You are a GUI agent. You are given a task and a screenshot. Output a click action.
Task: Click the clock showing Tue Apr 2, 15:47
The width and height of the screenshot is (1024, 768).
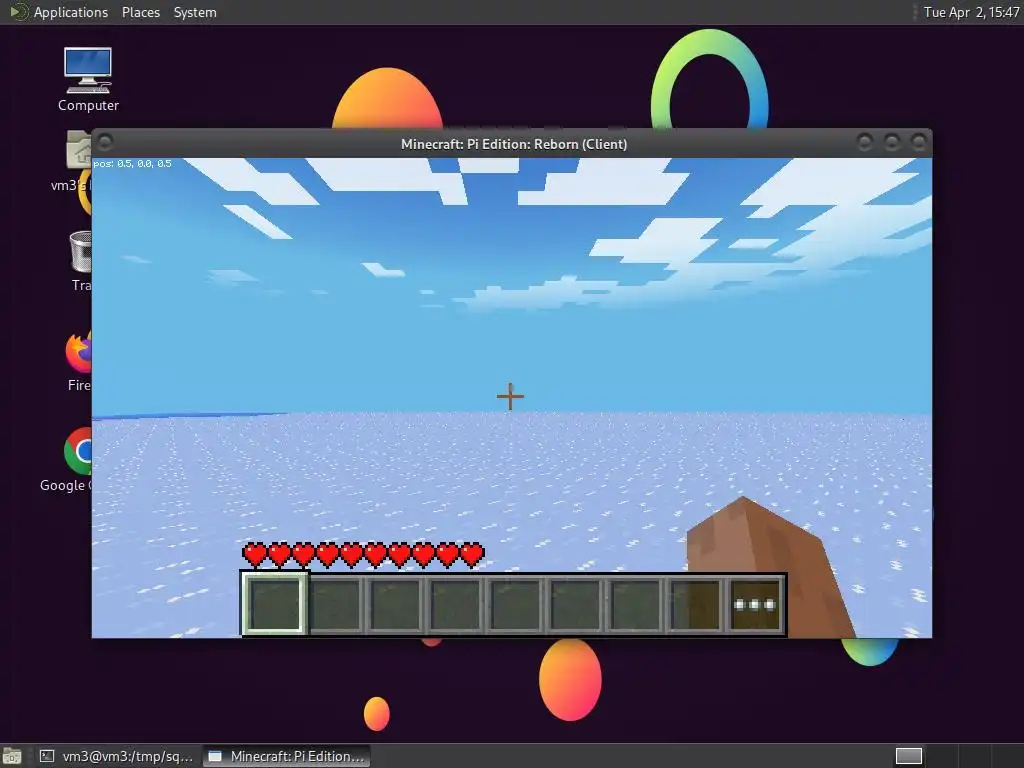tap(971, 12)
